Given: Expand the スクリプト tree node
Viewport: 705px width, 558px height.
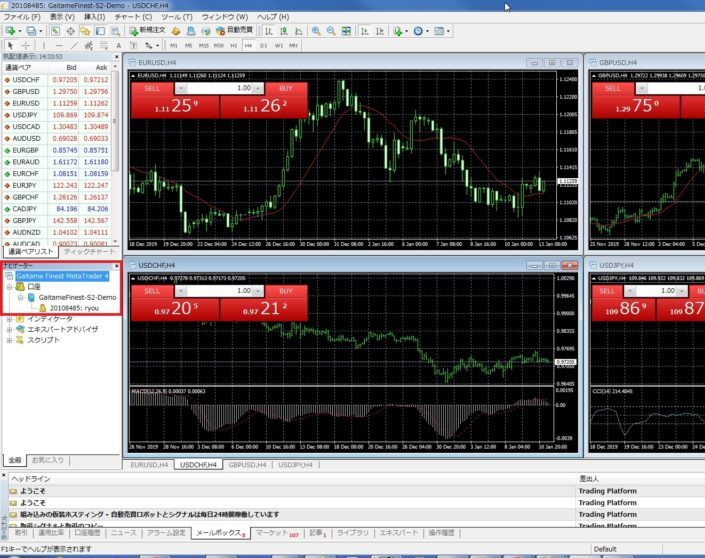Looking at the screenshot, I should click(x=9, y=340).
